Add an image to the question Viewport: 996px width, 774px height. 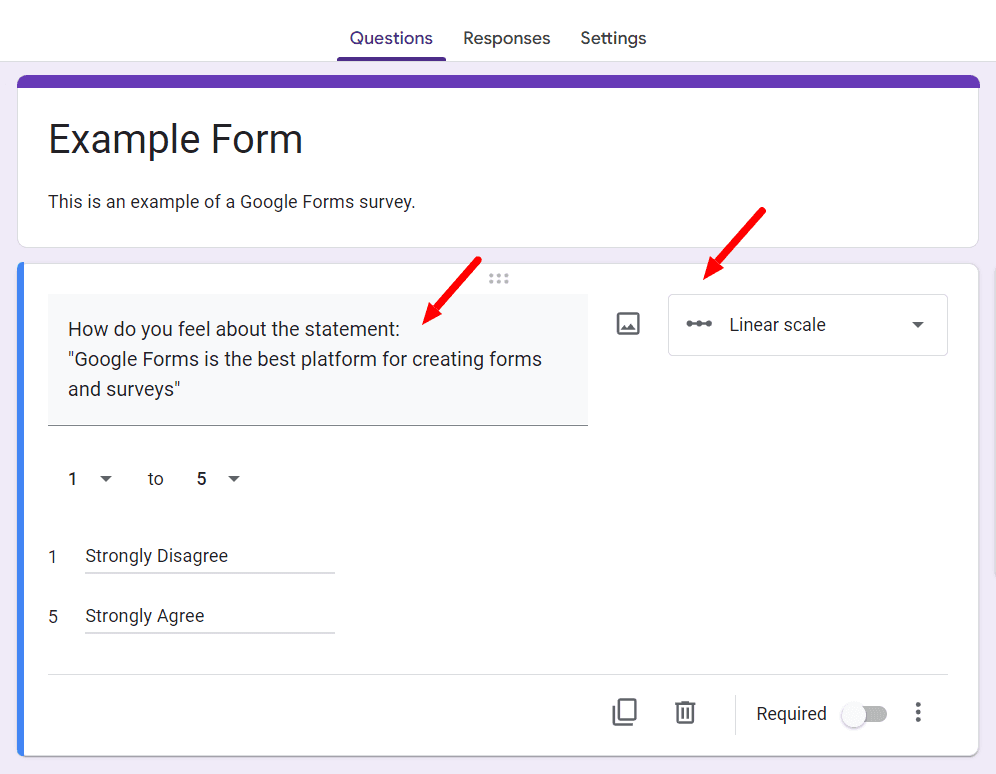628,324
